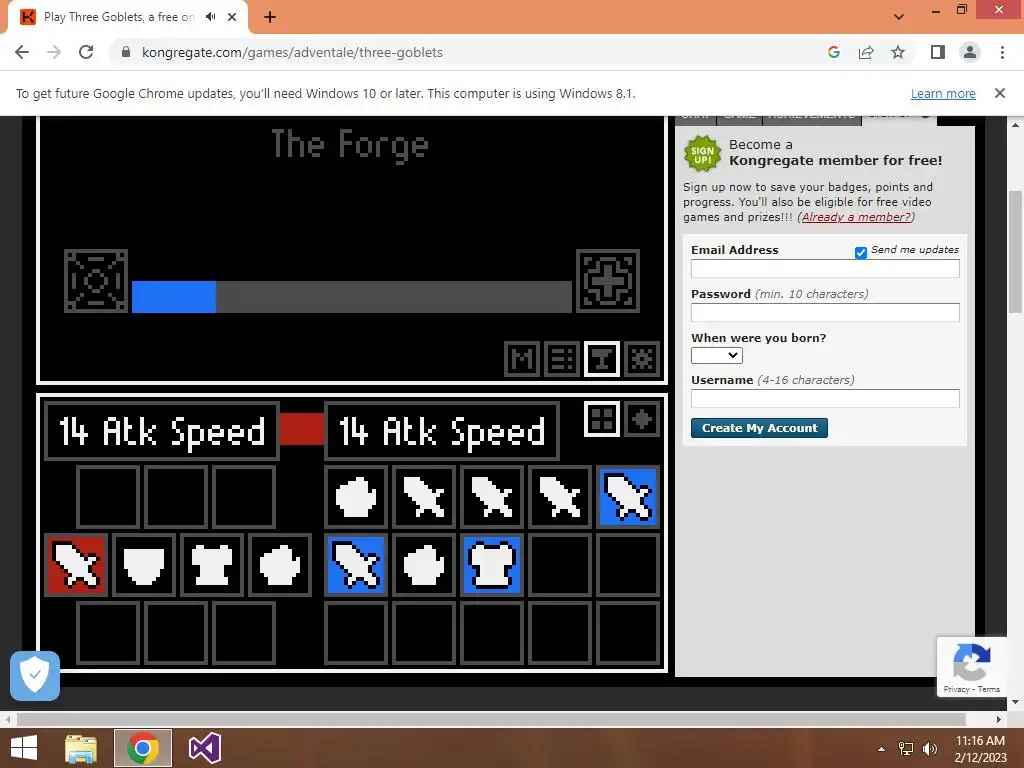The image size is (1024, 768).
Task: Open a new browser tab
Action: 270,17
